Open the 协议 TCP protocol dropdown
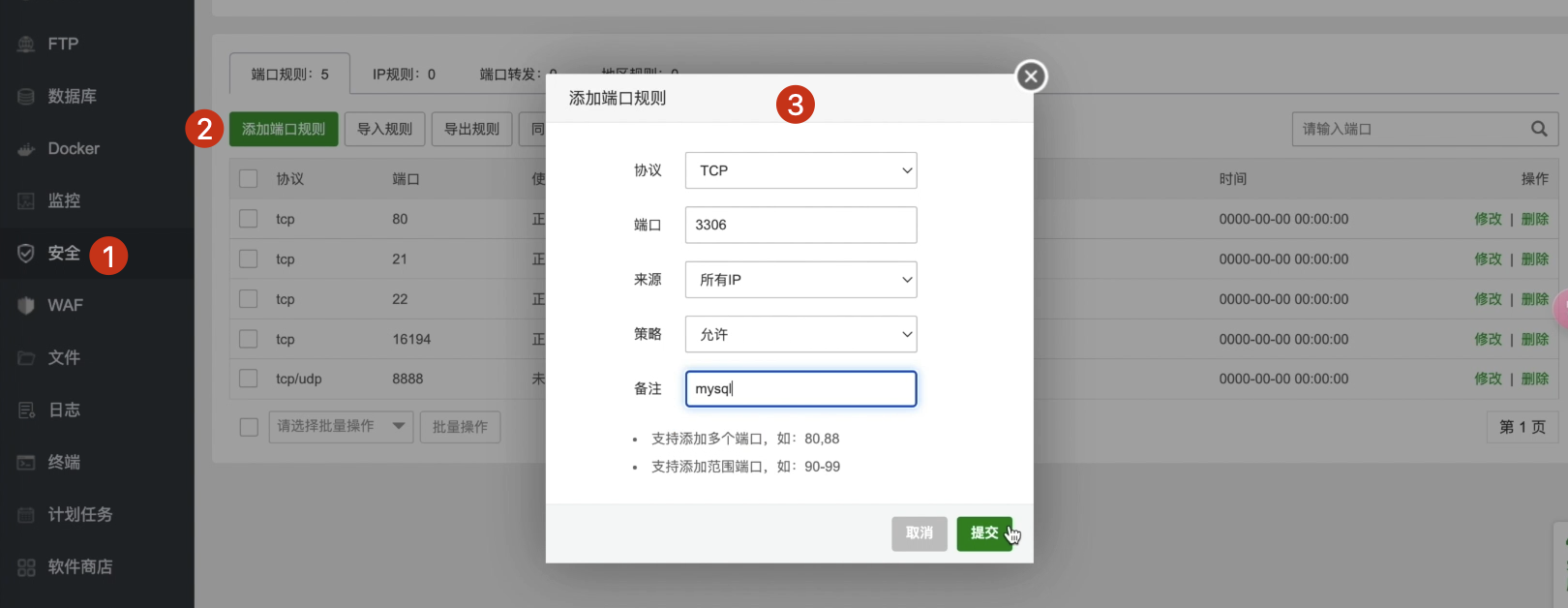This screenshot has width=1568, height=608. (x=800, y=170)
